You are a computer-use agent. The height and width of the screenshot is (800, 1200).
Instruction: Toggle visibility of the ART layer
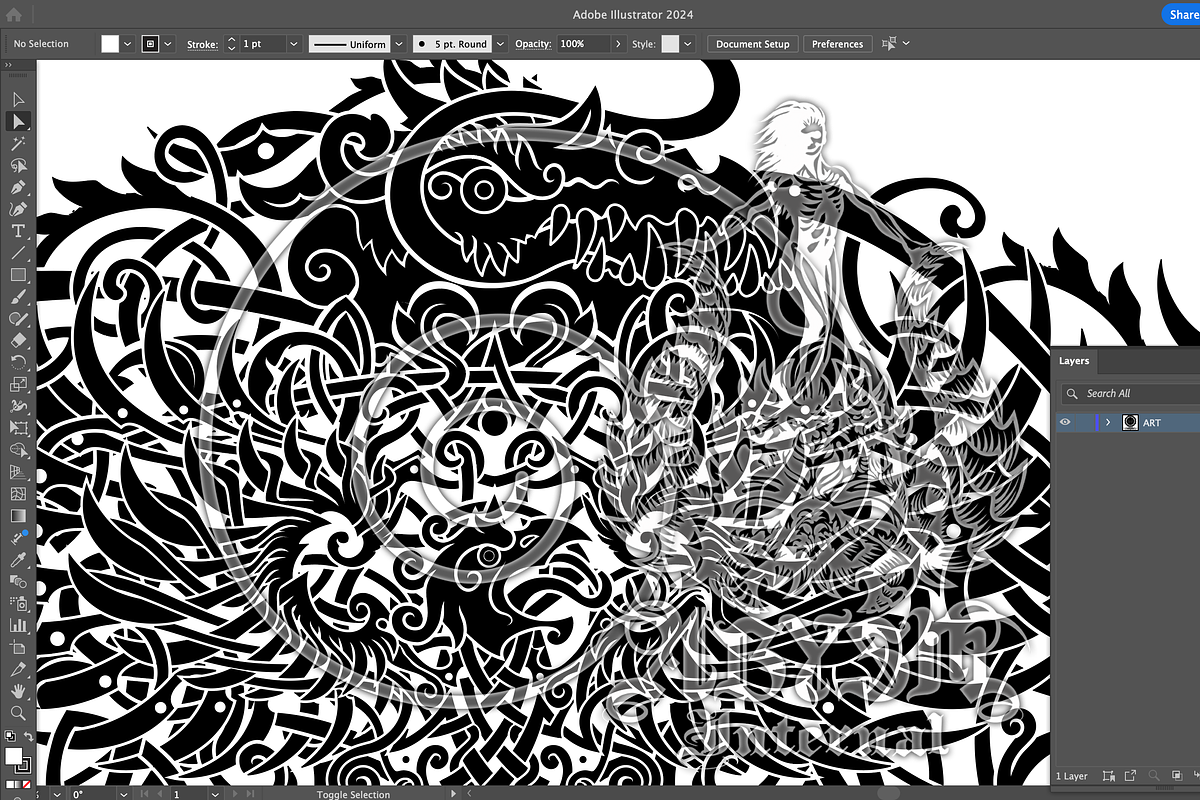[1065, 423]
